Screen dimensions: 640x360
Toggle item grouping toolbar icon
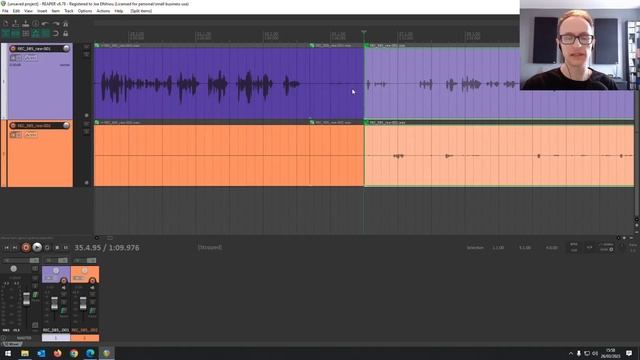16,33
